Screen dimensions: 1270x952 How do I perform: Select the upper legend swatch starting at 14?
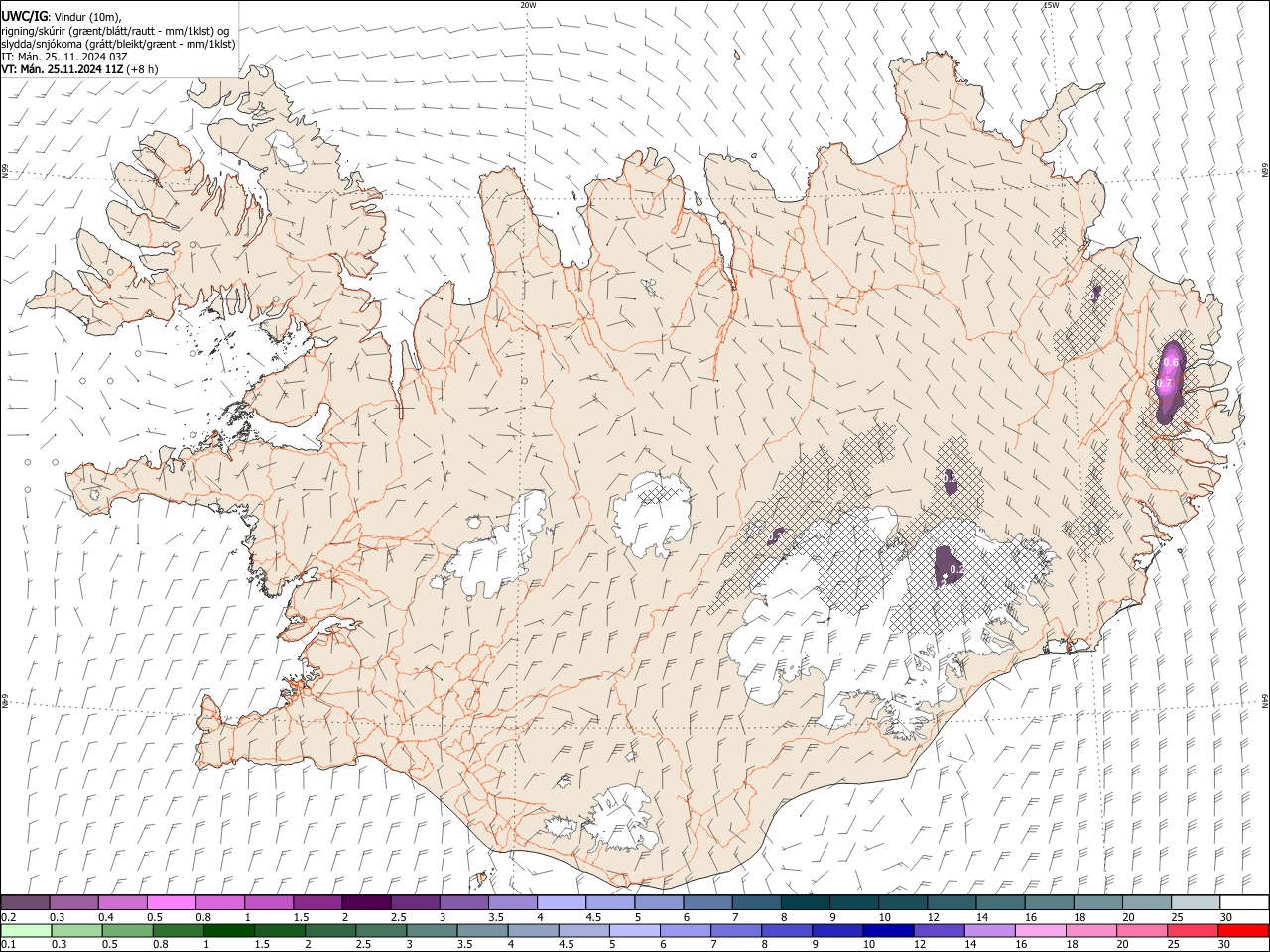pos(999,902)
